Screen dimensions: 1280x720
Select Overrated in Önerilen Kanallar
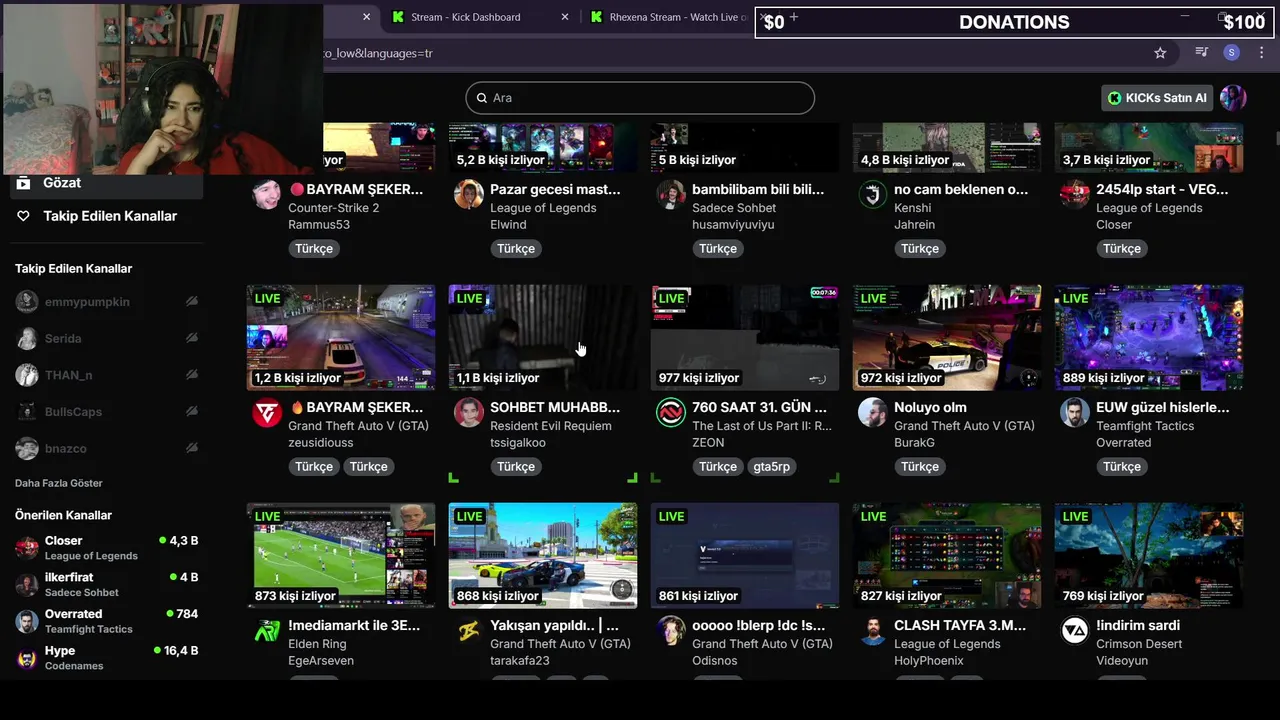[106, 621]
